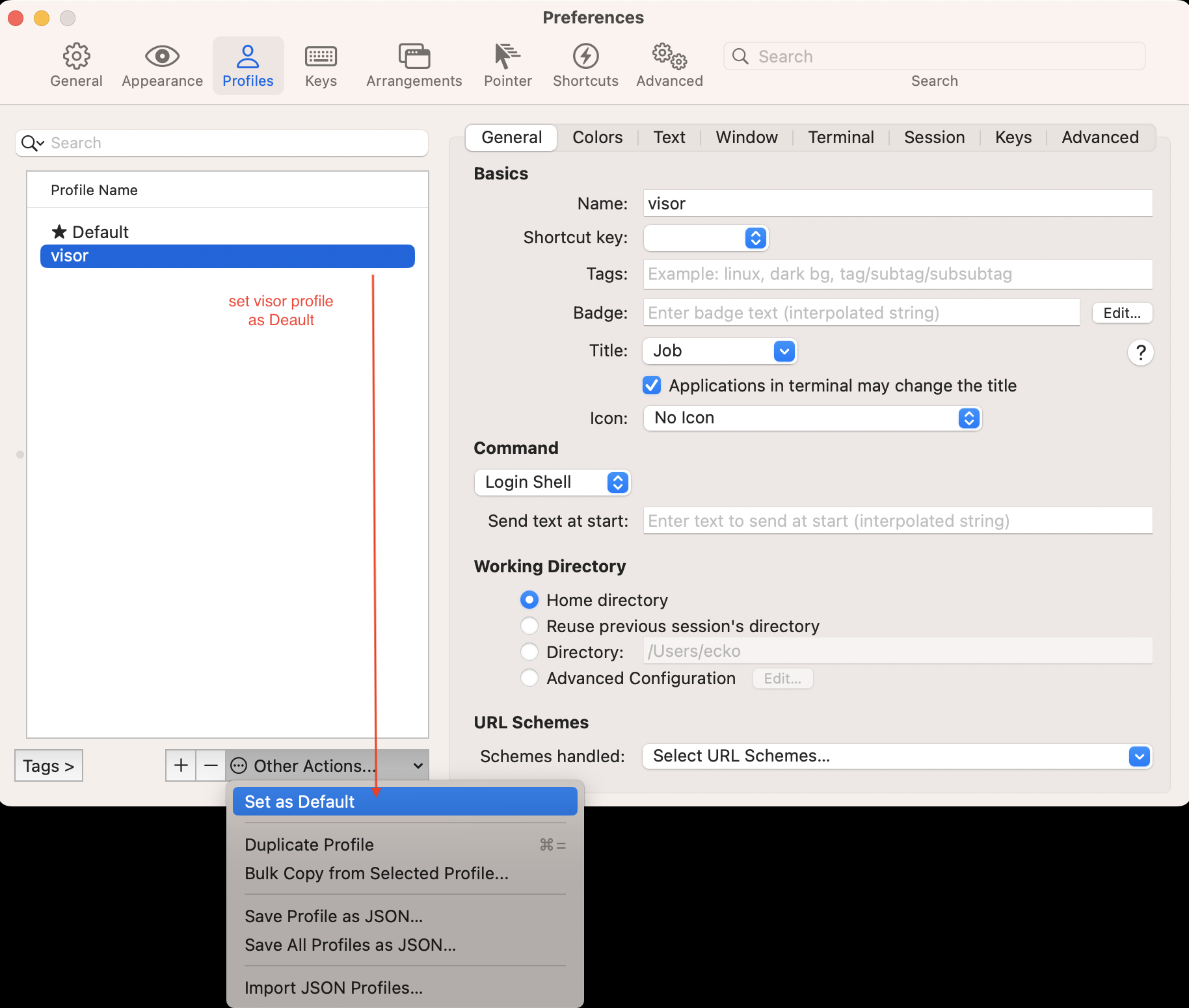Viewport: 1189px width, 1008px height.
Task: Click the Preferences search field
Action: tap(934, 57)
